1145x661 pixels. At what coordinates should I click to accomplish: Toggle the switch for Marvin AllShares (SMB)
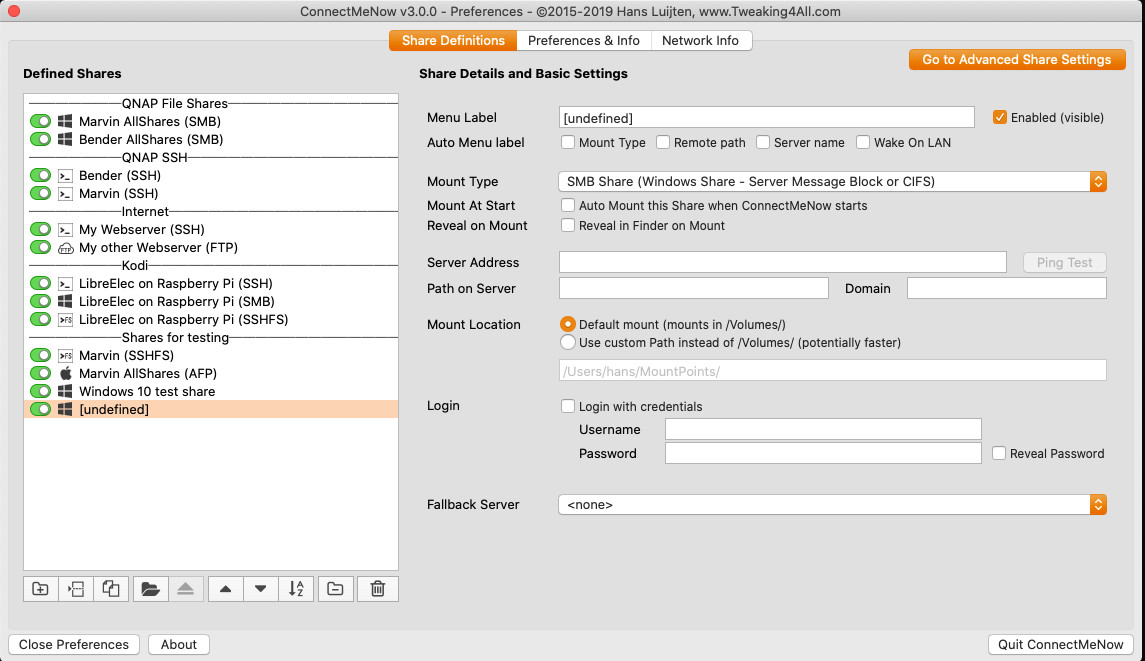coord(40,121)
